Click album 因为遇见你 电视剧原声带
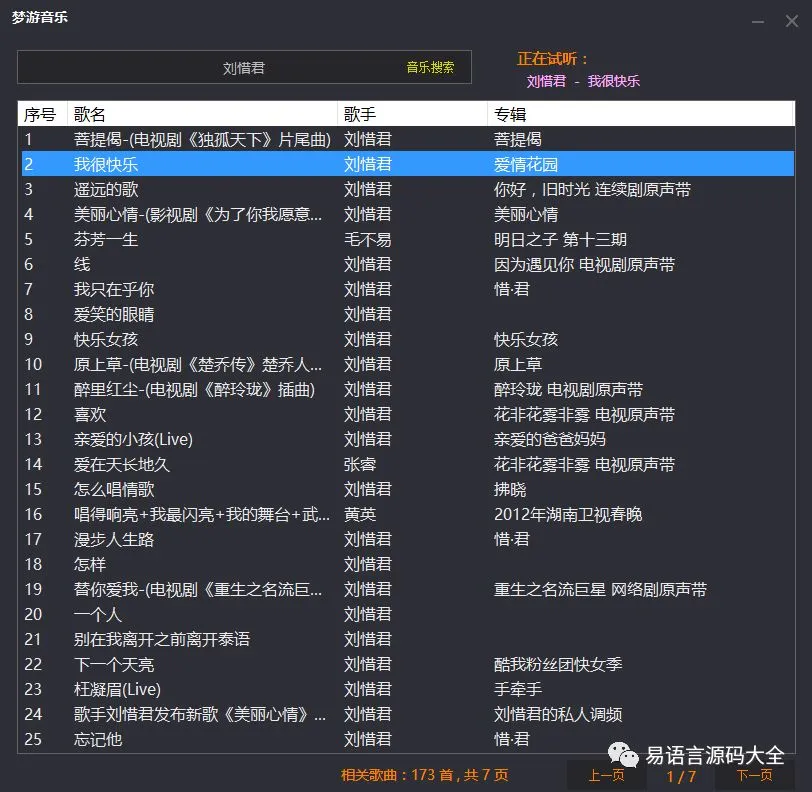 coord(584,264)
